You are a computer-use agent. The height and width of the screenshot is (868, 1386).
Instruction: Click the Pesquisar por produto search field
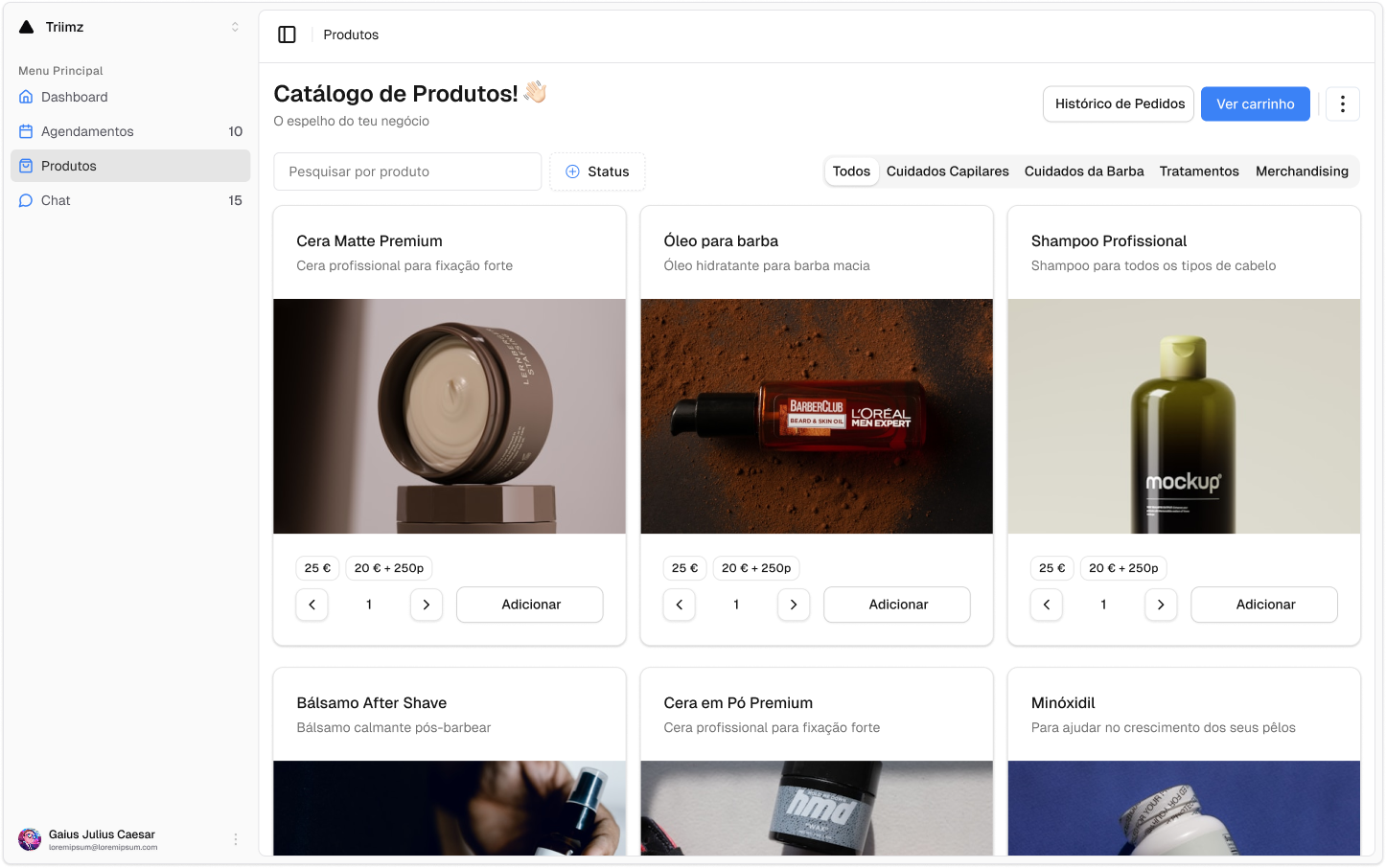pyautogui.click(x=407, y=171)
